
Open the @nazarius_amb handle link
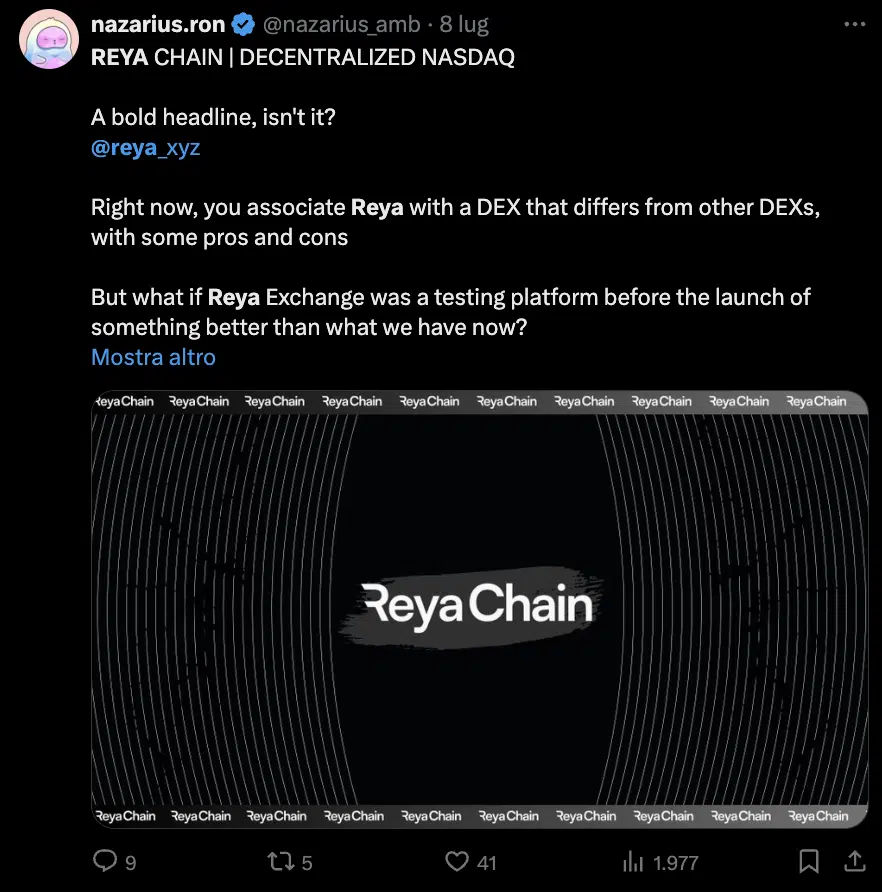click(341, 24)
